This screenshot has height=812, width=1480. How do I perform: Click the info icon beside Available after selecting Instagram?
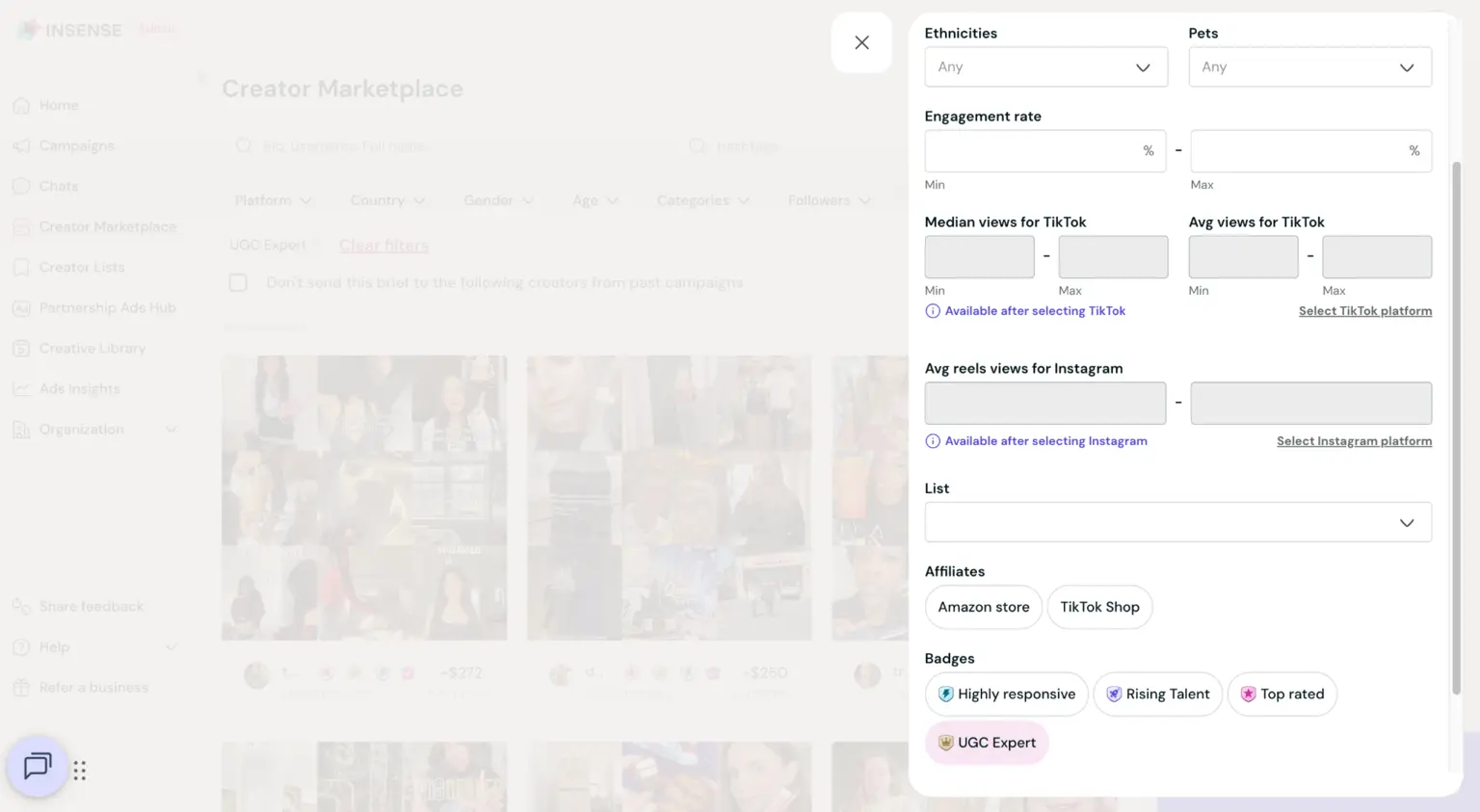click(932, 441)
